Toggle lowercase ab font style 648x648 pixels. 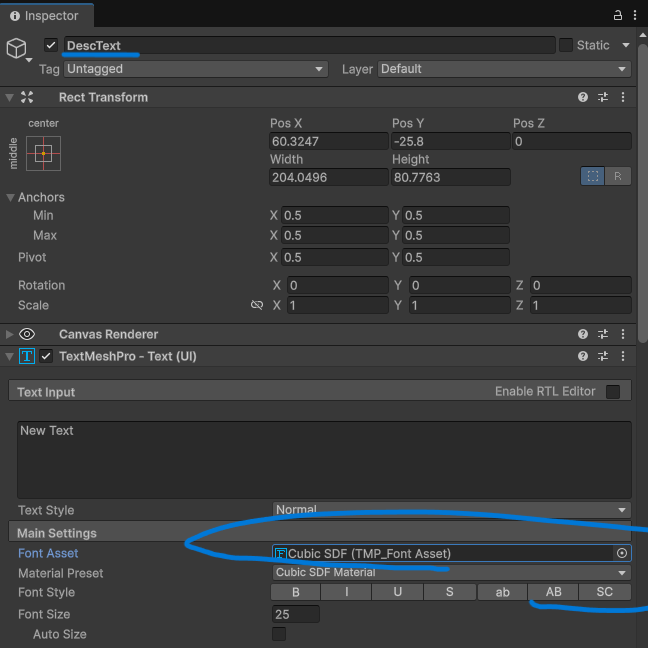pyautogui.click(x=503, y=592)
